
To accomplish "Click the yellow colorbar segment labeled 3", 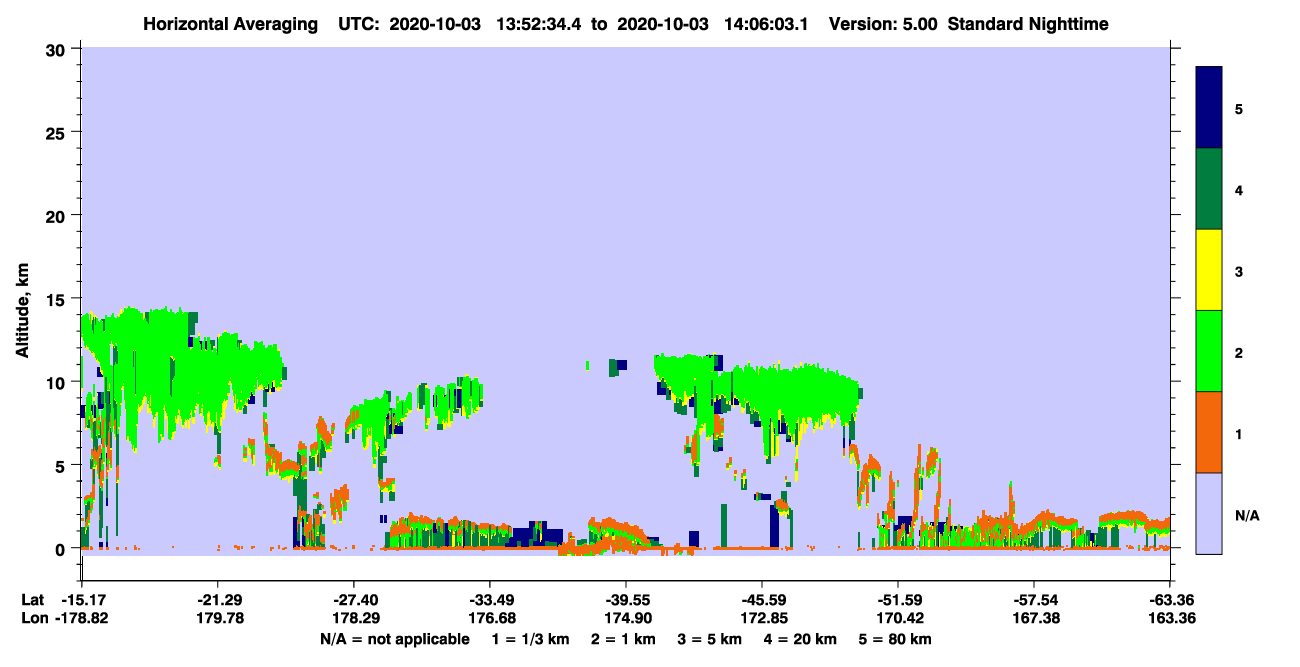I will [x=1209, y=270].
